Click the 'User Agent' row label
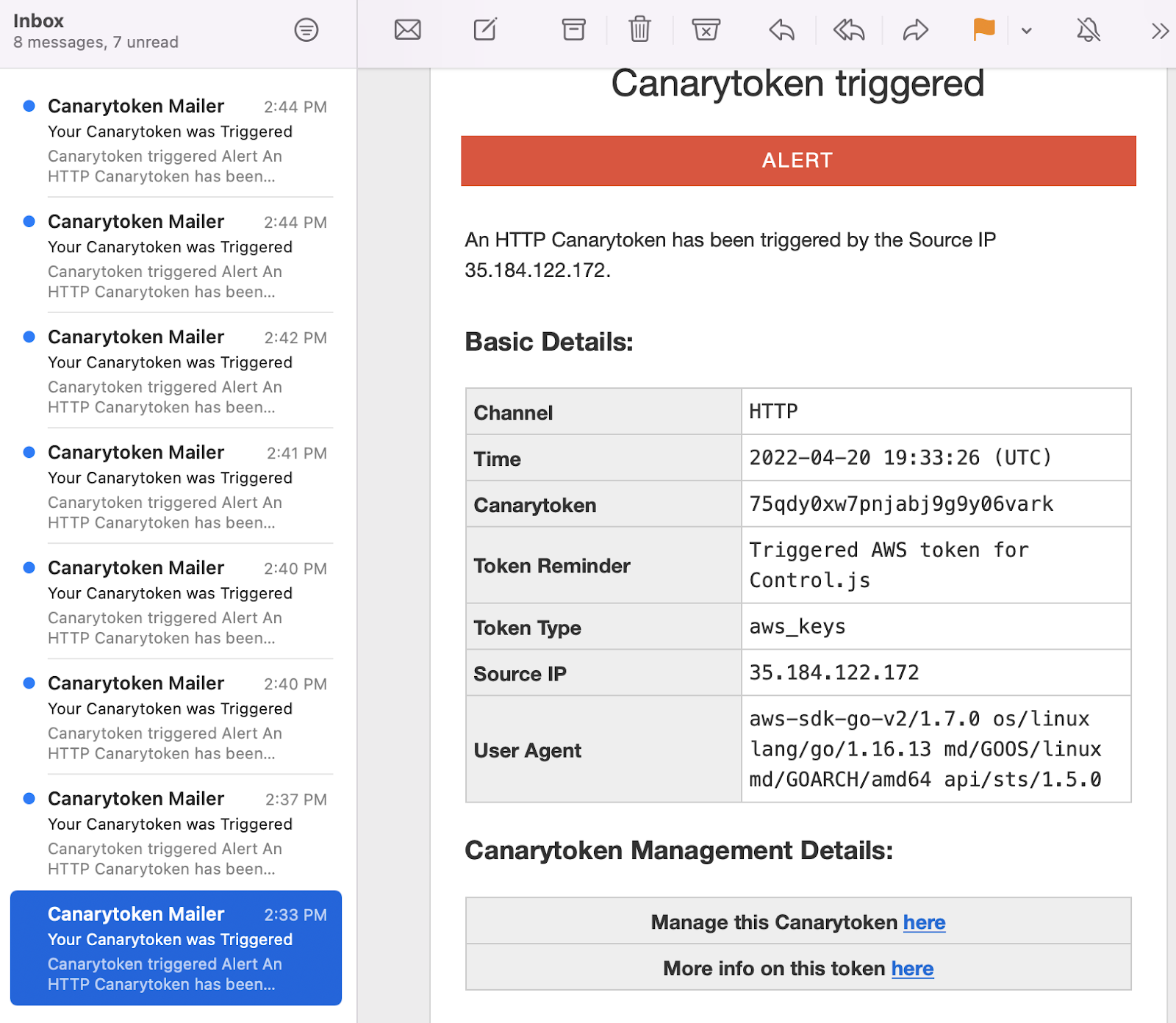Image resolution: width=1176 pixels, height=1023 pixels. 527,750
